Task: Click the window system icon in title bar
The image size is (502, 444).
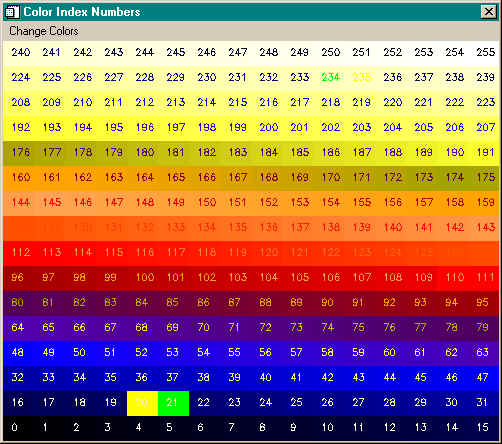Action: pos(12,12)
